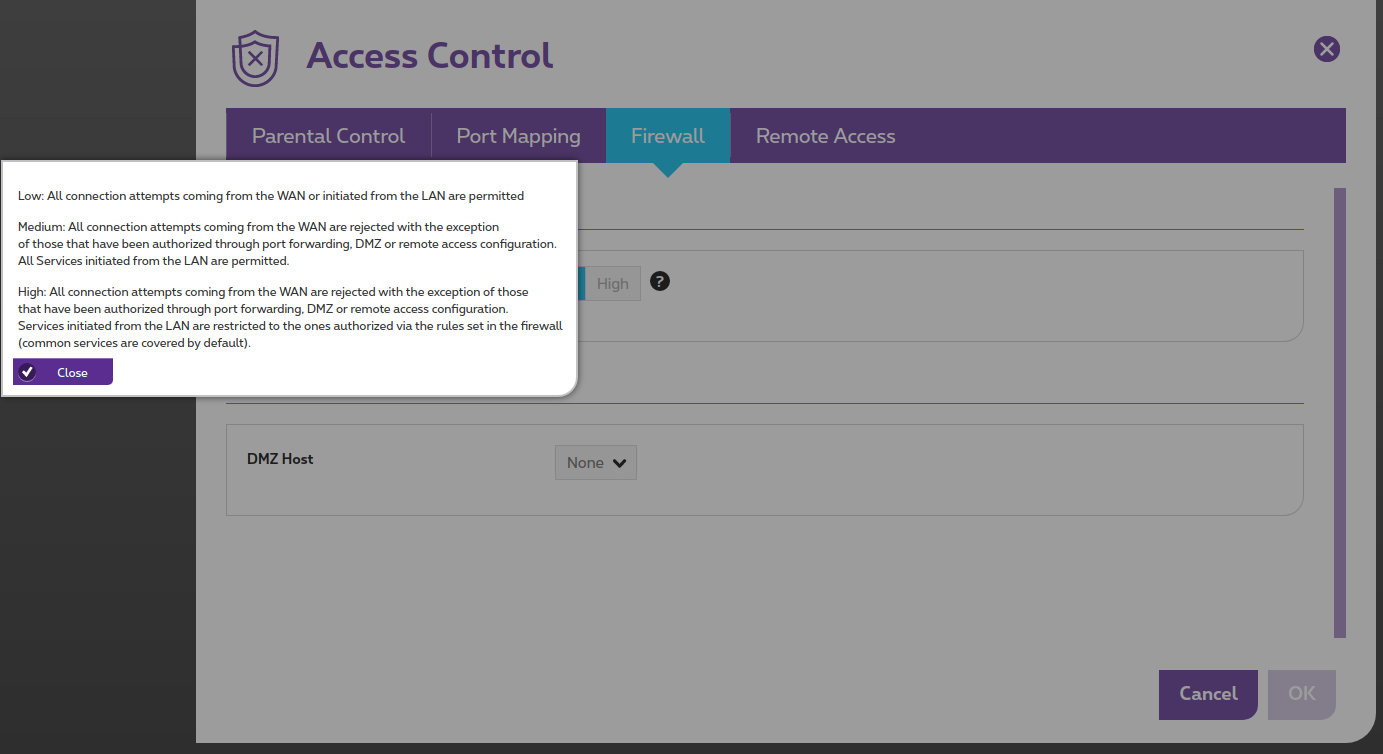The image size is (1383, 754).
Task: Click the Access Control shield icon
Action: click(x=255, y=58)
